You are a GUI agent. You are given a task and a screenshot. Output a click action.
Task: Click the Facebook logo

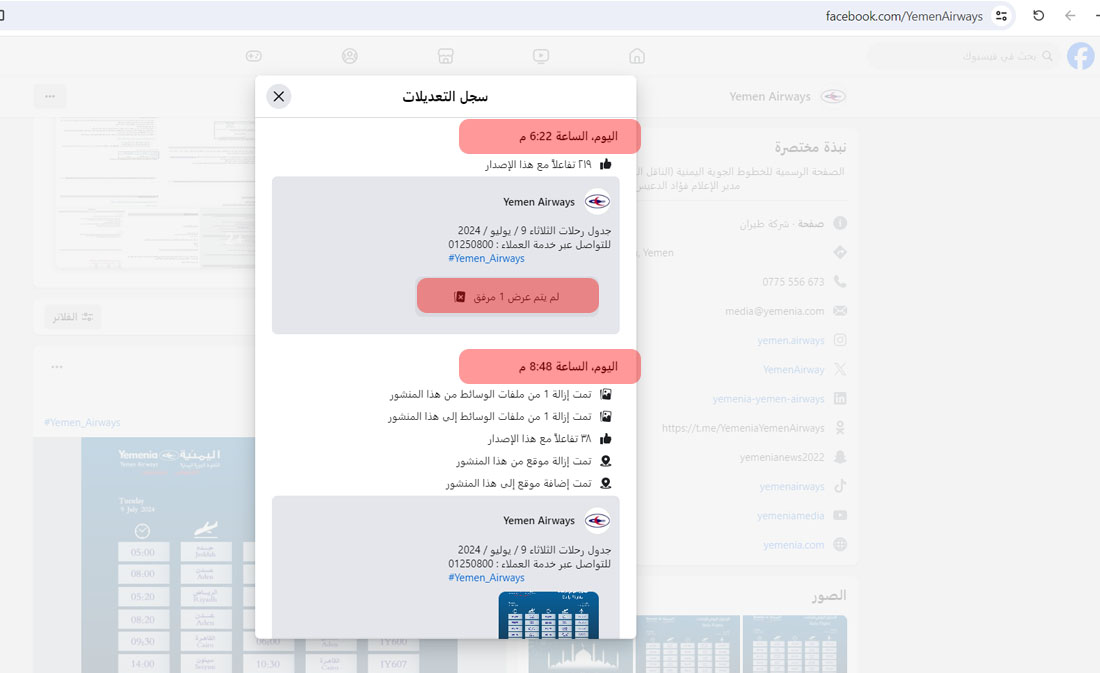[x=1081, y=56]
